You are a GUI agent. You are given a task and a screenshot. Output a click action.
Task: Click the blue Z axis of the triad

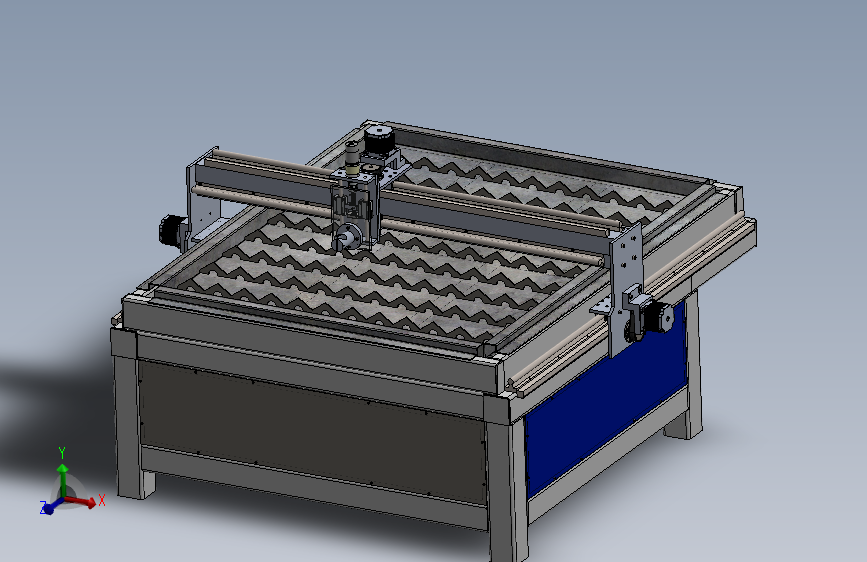pos(53,506)
